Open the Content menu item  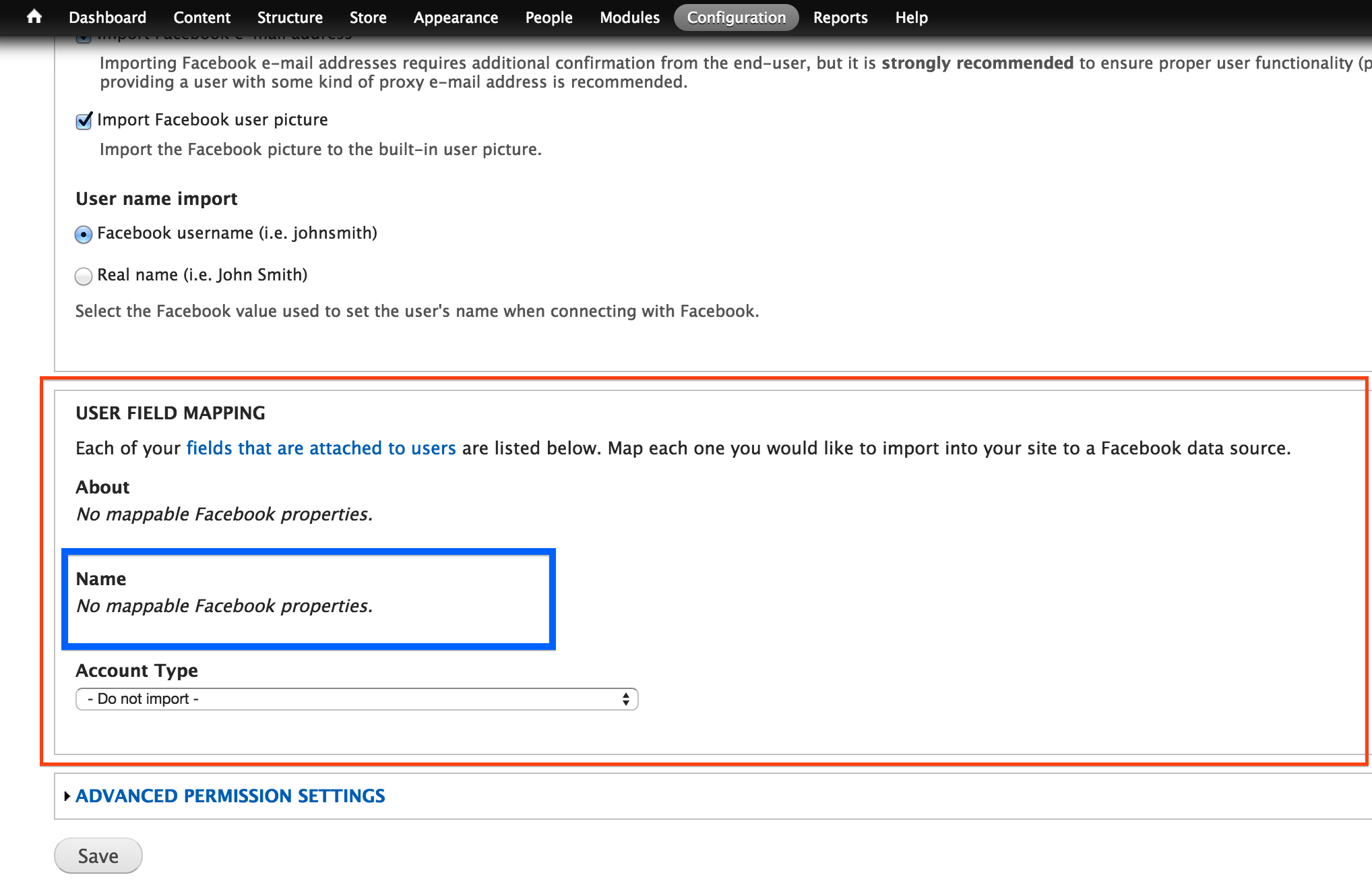click(201, 18)
